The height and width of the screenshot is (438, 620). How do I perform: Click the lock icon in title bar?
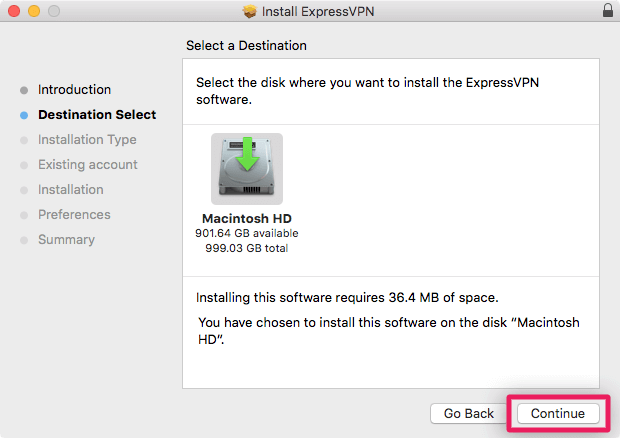tap(608, 11)
